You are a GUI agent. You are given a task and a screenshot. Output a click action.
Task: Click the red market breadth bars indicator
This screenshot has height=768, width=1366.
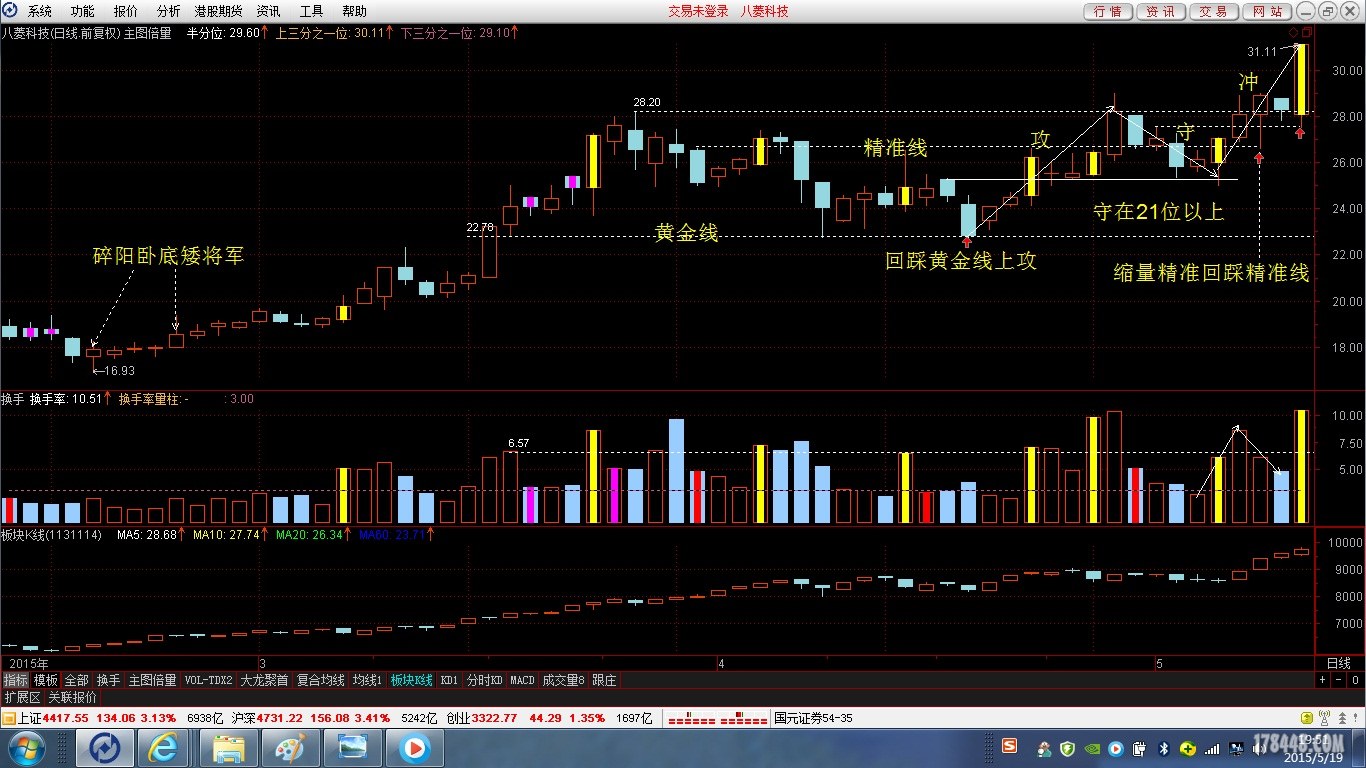[717, 718]
